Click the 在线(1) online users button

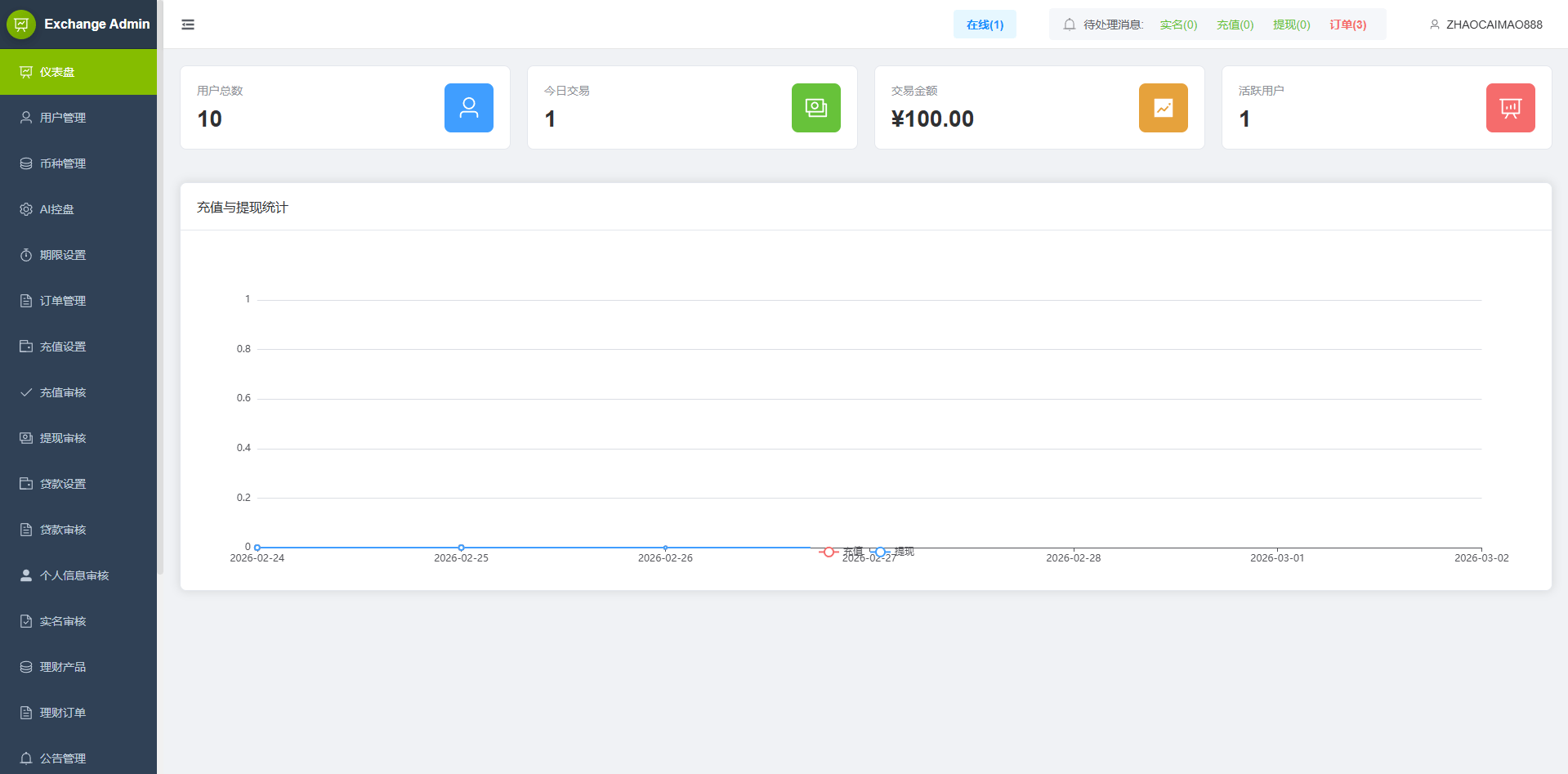click(985, 25)
